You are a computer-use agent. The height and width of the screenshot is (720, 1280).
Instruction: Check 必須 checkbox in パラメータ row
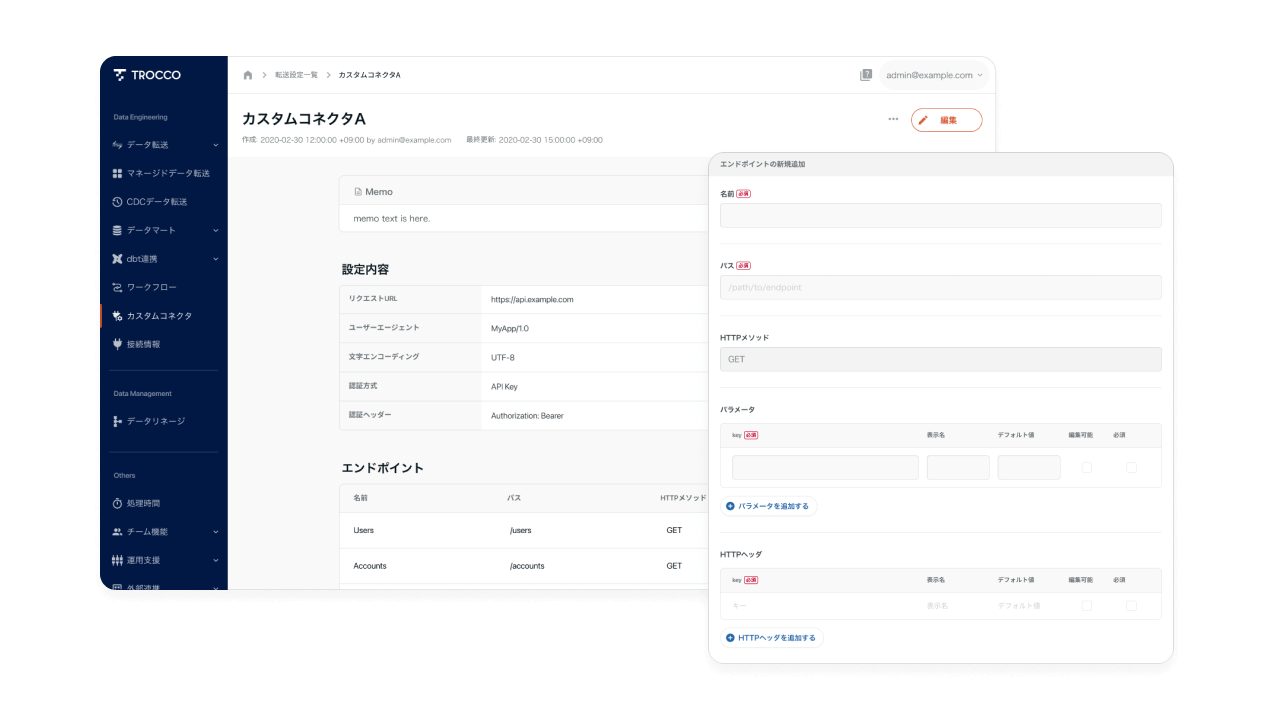click(1131, 467)
